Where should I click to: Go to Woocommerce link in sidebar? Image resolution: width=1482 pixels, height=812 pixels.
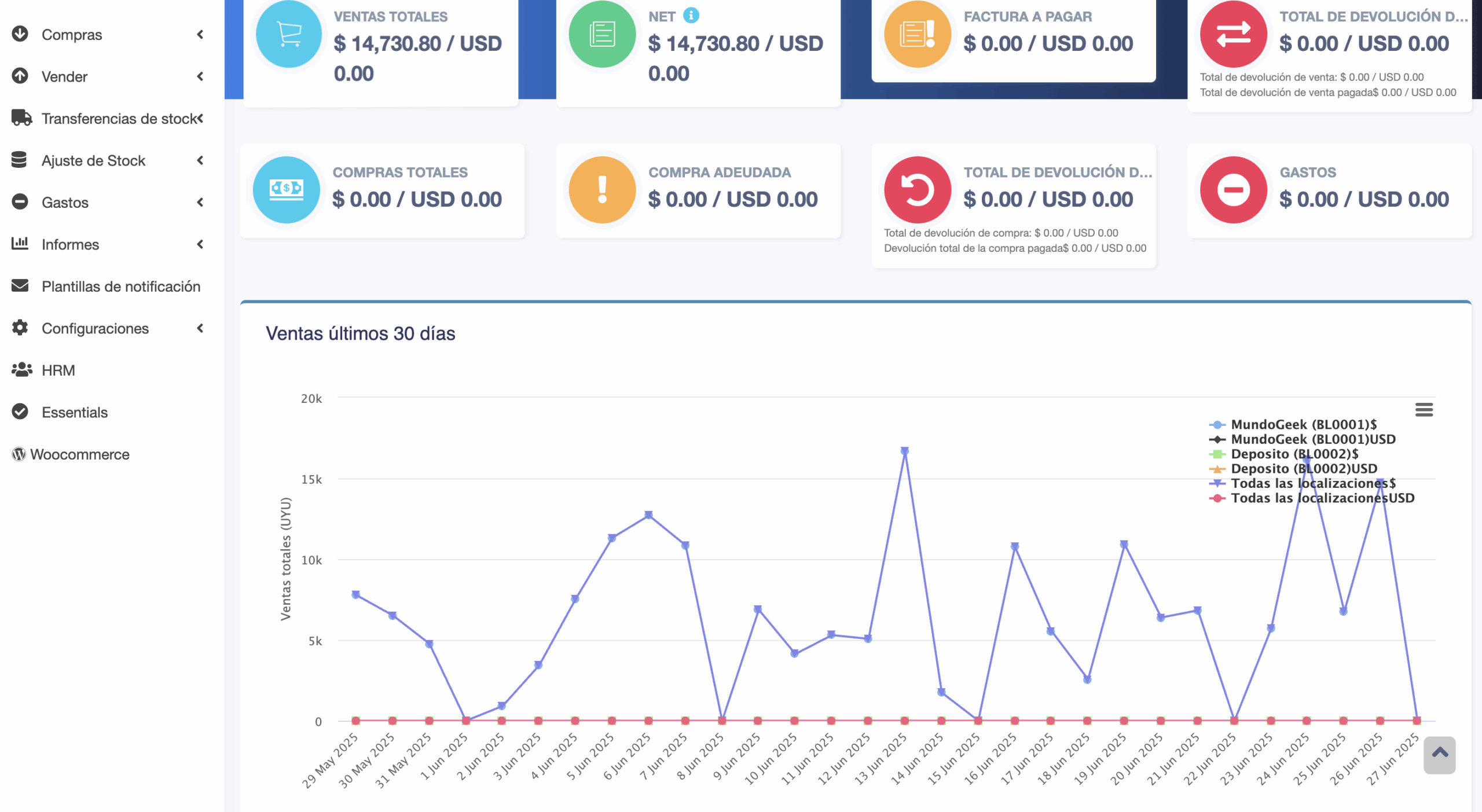pos(79,454)
